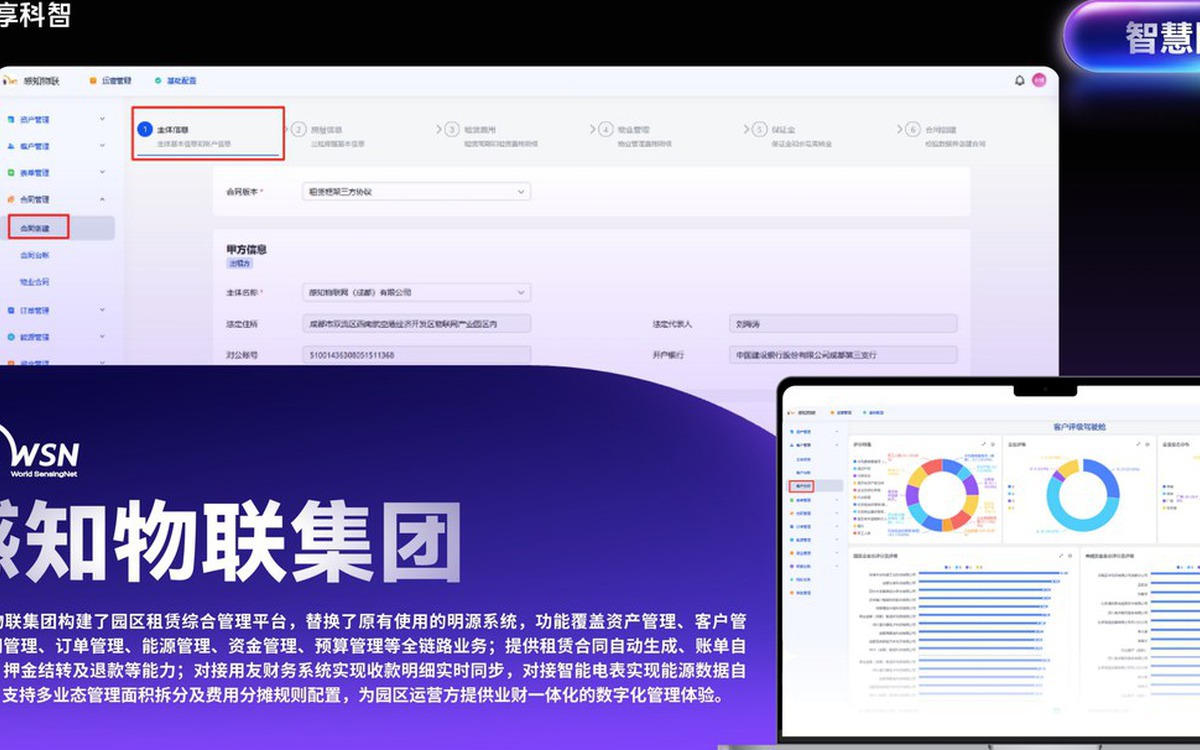Click the 感知物联 logo in the top bar
Viewport: 1200px width, 750px height.
[32, 80]
